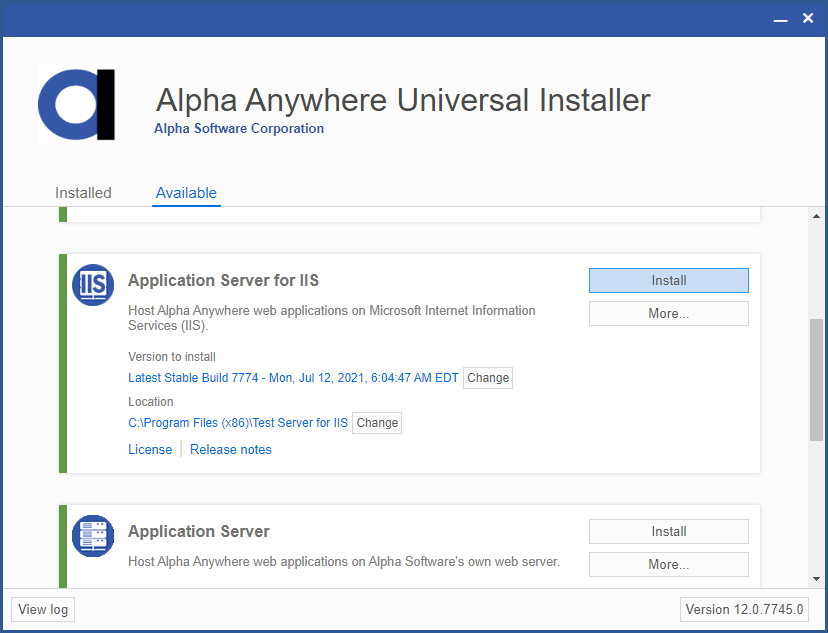Screen dimensions: 828x633
Task: Open the C:\Program Files (x86) location link
Action: click(238, 423)
